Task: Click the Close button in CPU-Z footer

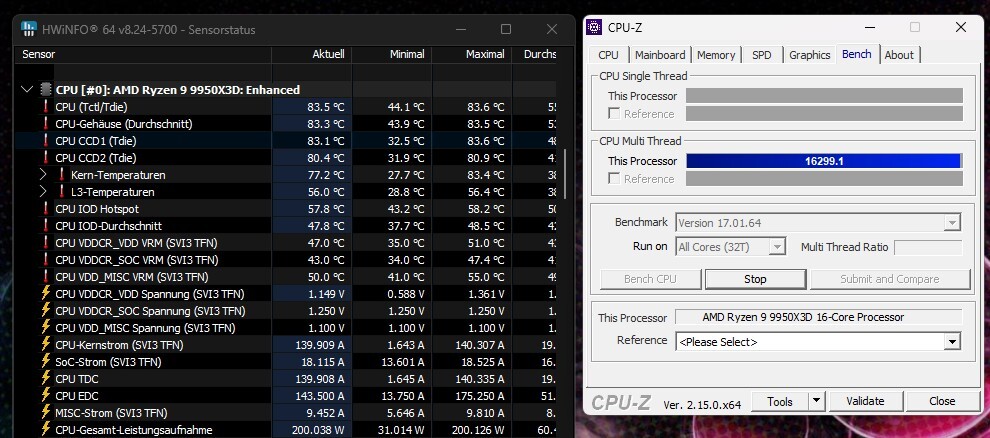Action: coord(942,401)
